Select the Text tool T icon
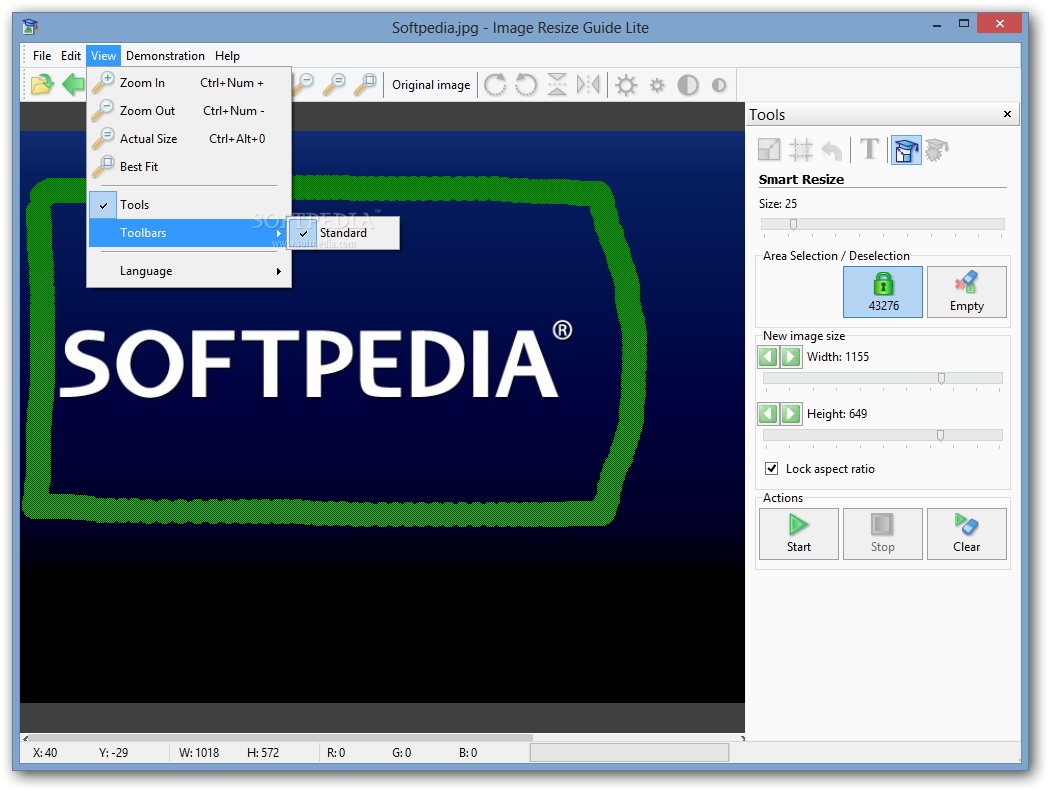Screen dimensions: 1049x791 (869, 149)
